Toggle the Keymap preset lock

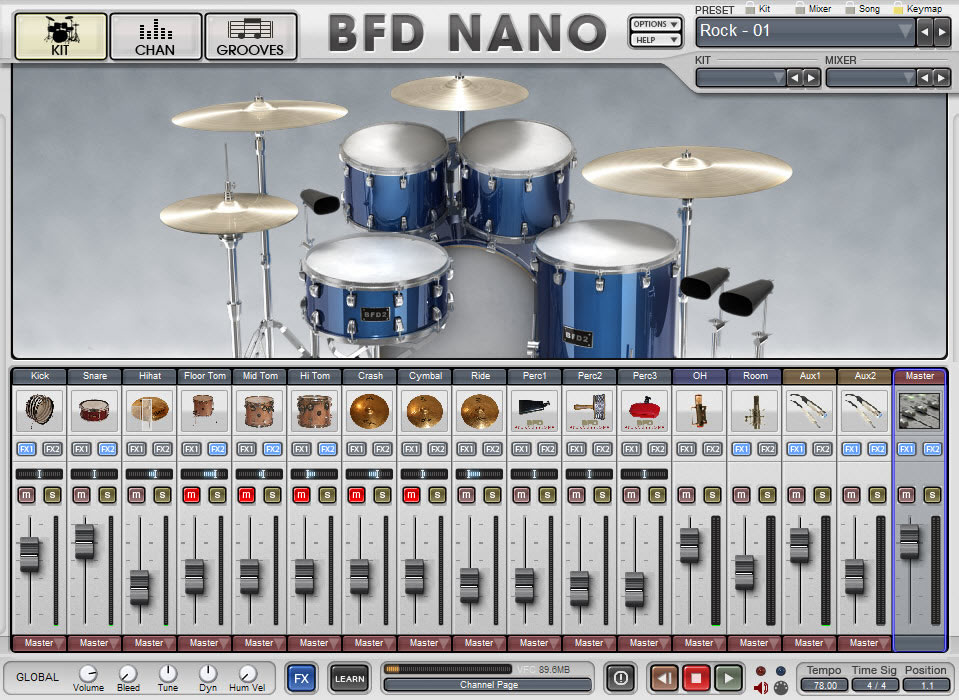tap(898, 9)
